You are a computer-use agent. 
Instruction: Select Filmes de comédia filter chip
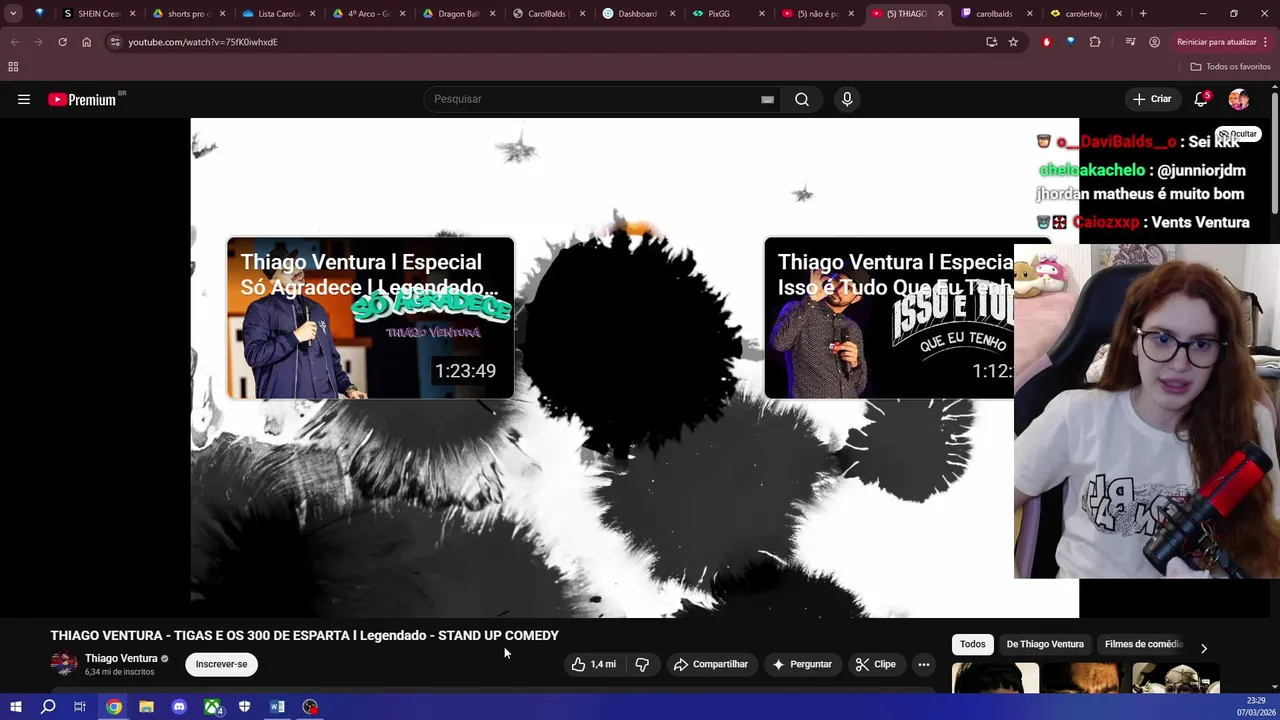click(1142, 644)
